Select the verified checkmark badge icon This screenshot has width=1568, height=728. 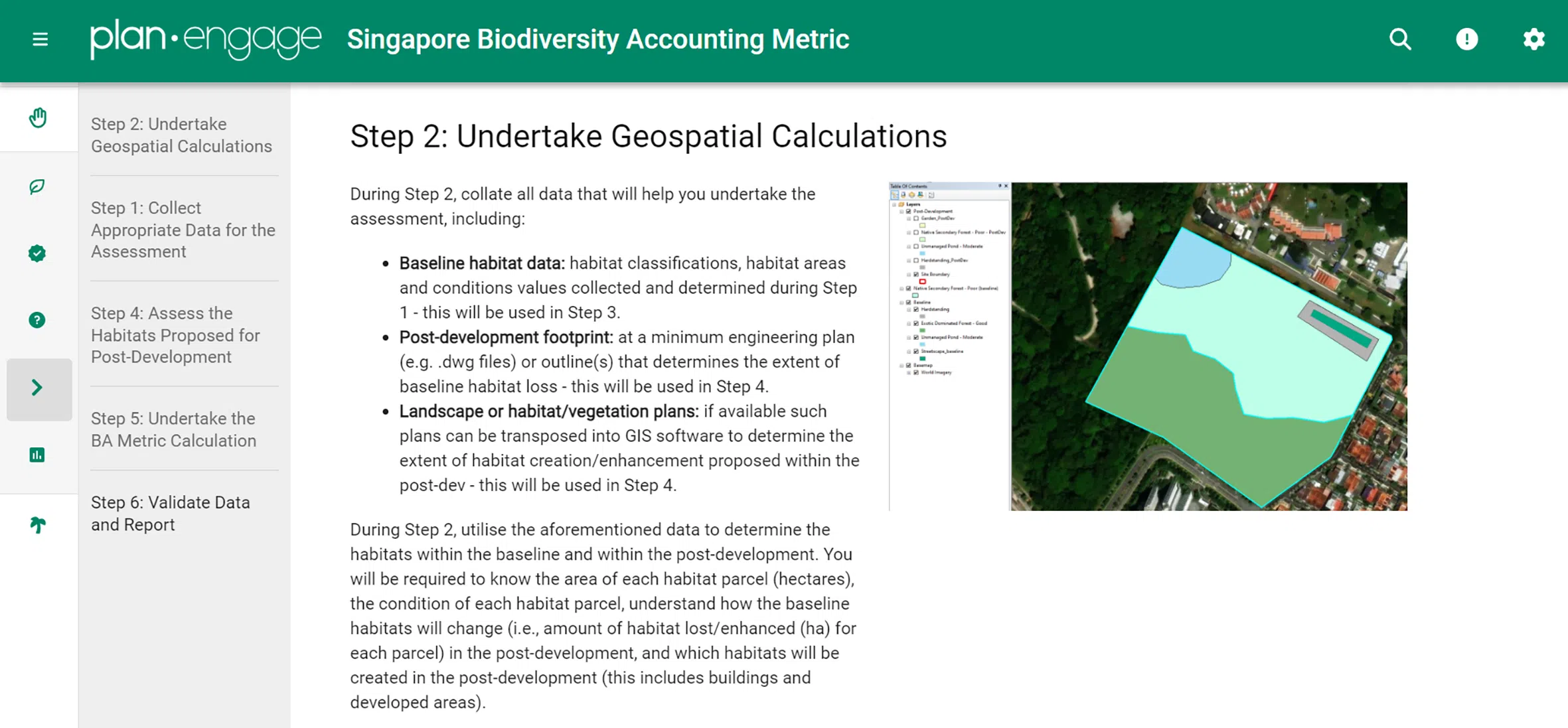[x=37, y=254]
